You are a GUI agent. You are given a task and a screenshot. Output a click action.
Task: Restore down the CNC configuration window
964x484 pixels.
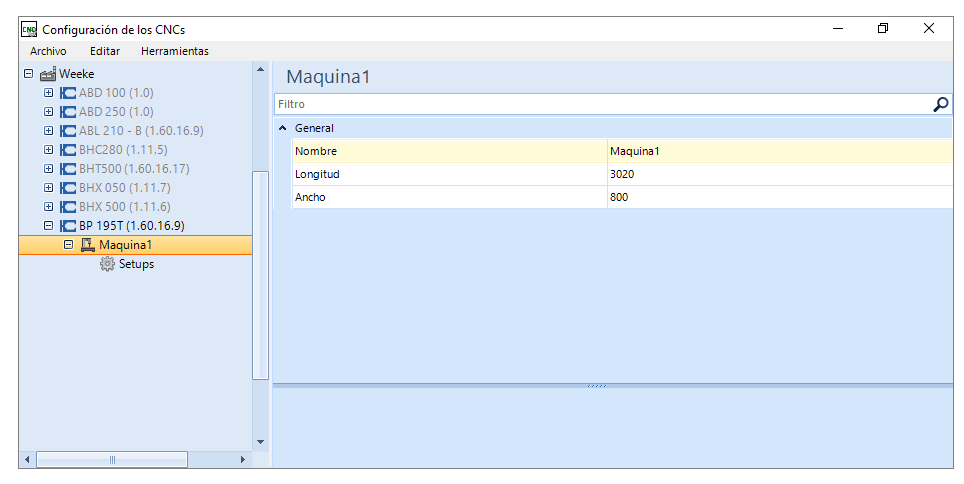click(883, 28)
